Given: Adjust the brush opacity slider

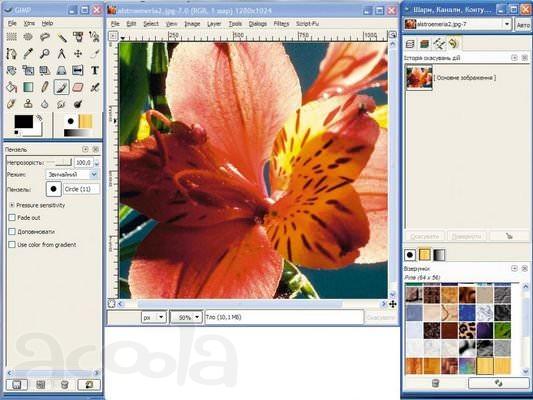Looking at the screenshot, I should click(59, 163).
